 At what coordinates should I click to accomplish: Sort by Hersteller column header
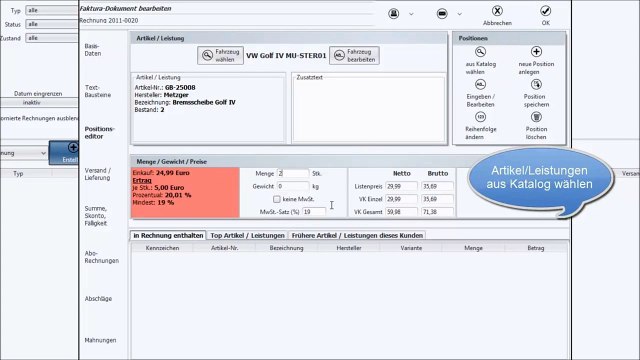coord(349,248)
